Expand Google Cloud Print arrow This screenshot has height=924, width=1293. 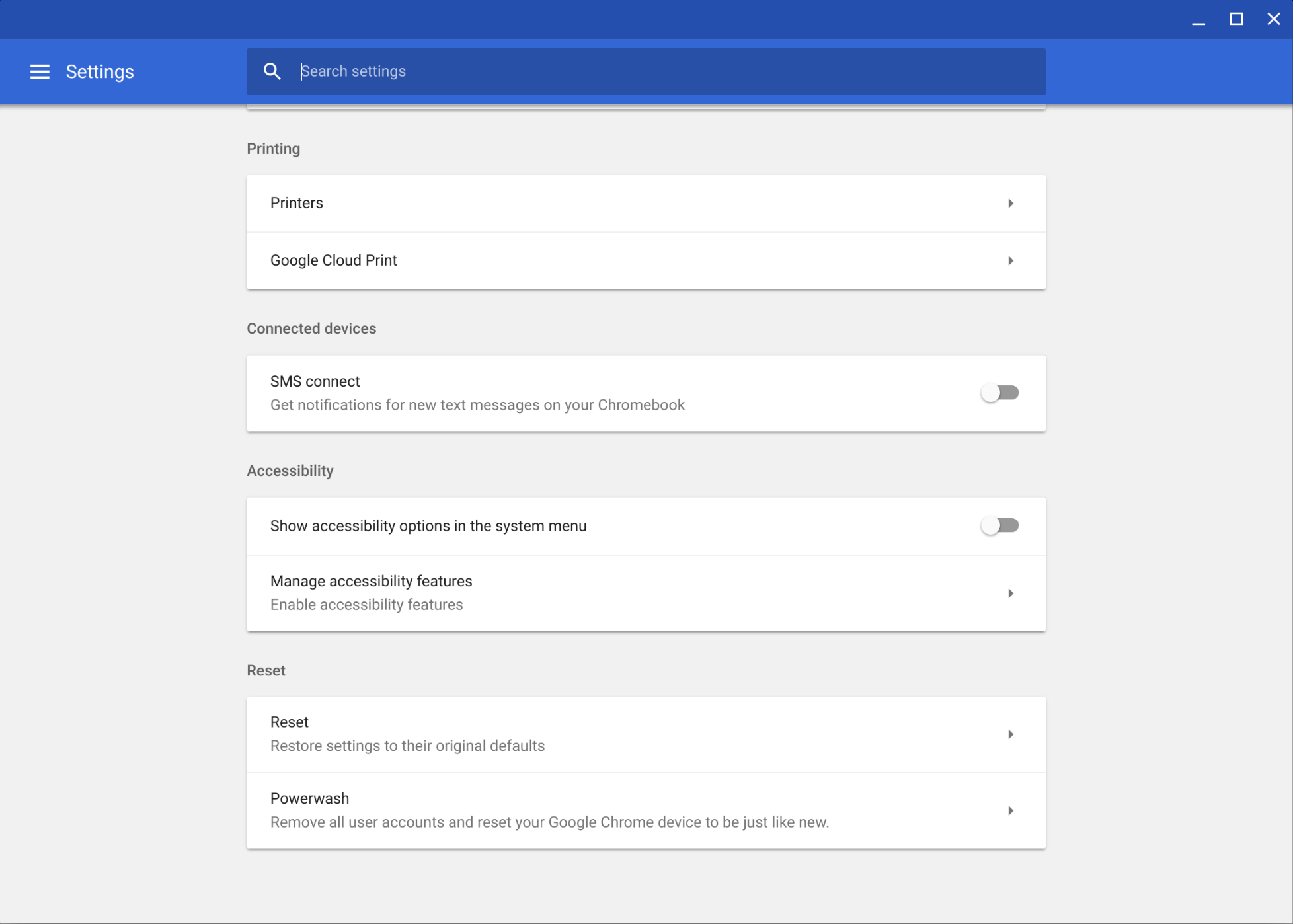(1010, 261)
